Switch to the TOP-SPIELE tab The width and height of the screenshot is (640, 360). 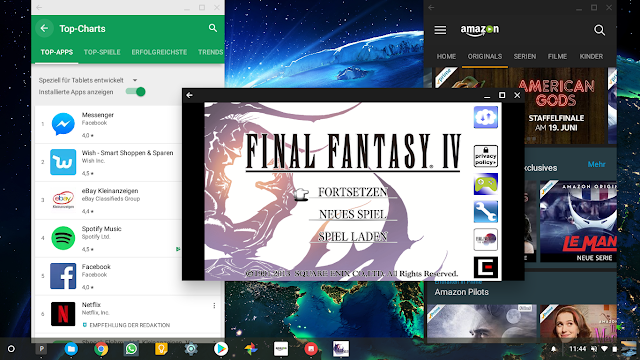click(x=102, y=52)
